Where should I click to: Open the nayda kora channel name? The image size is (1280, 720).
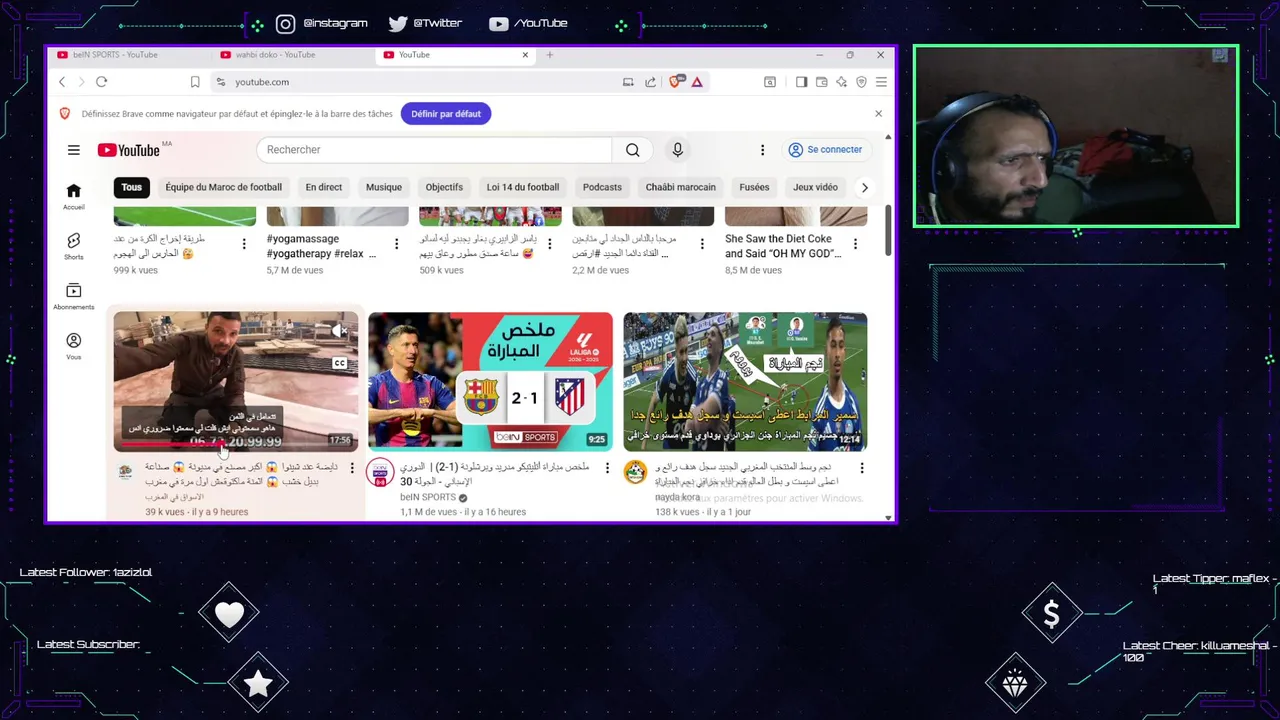click(677, 497)
